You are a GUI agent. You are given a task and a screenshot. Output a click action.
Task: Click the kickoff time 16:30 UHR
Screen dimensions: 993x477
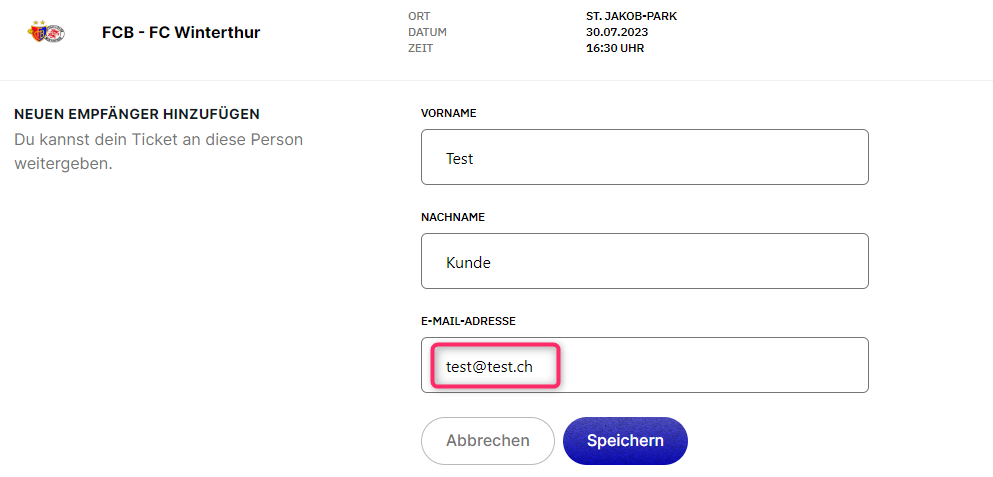pos(615,48)
